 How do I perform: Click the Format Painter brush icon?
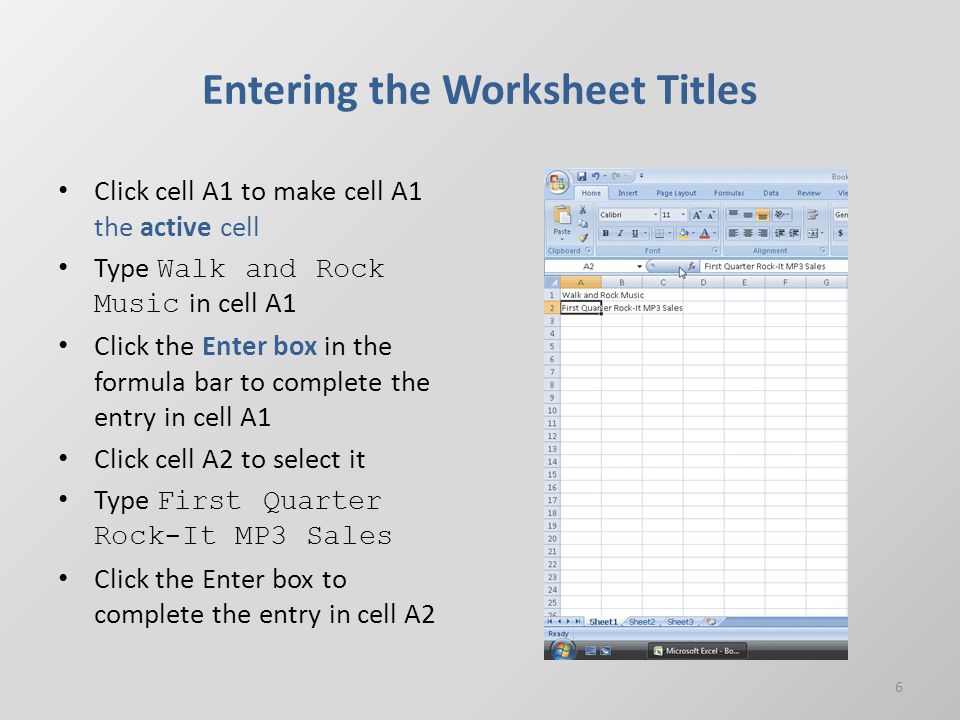point(583,238)
